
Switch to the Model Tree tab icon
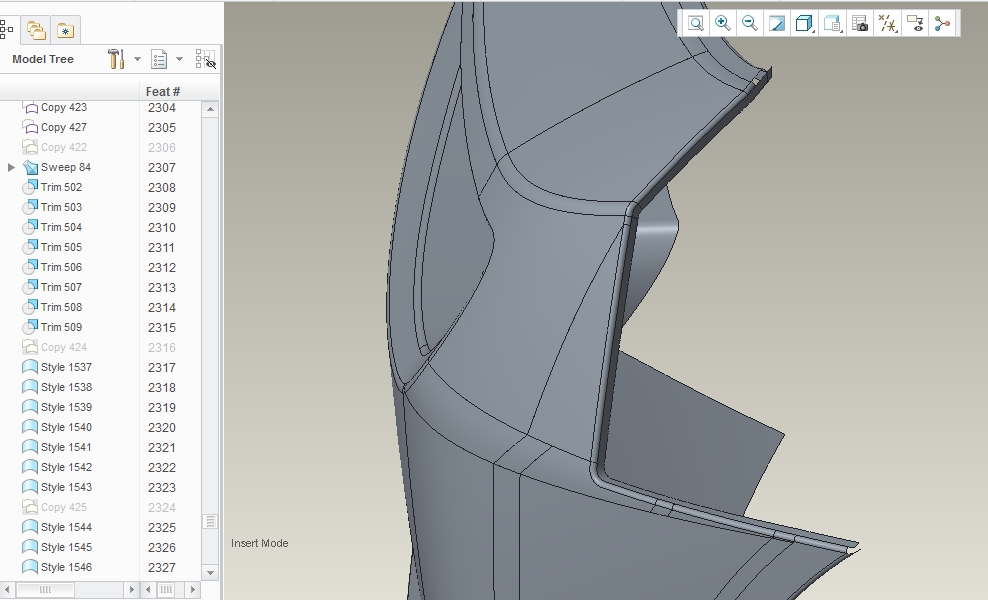pos(6,30)
